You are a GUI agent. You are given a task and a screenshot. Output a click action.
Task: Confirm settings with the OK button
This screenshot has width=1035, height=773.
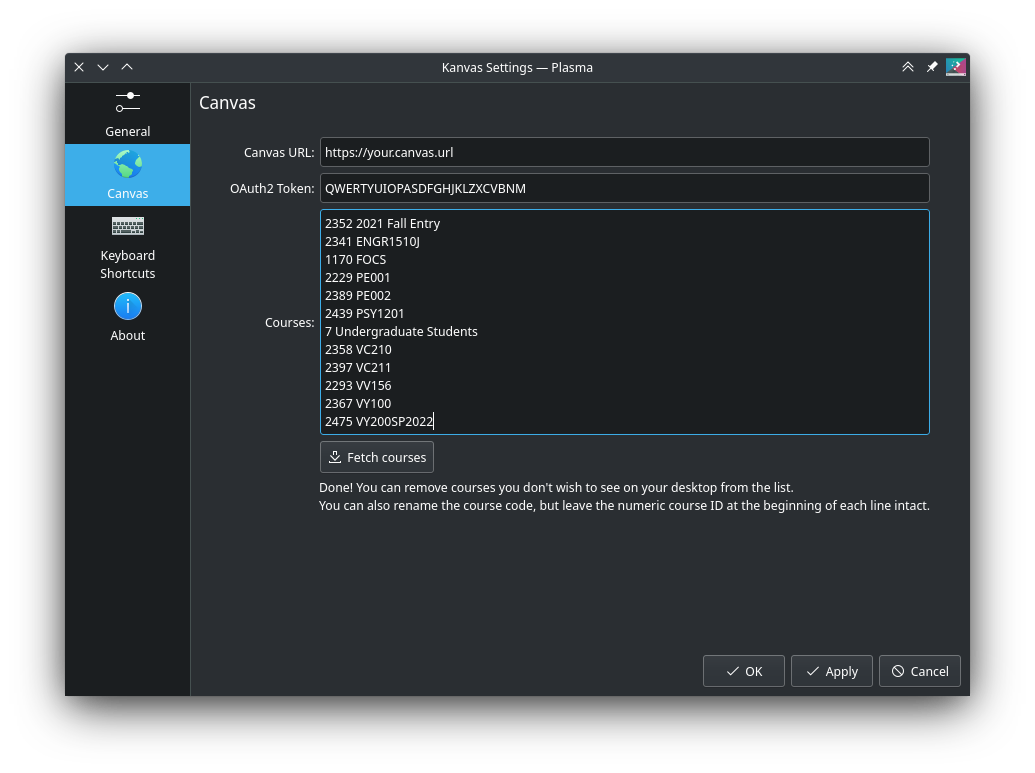[743, 671]
